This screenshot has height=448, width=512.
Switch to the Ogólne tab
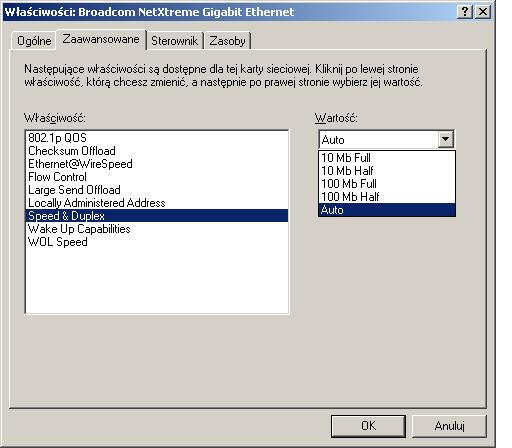(x=34, y=41)
